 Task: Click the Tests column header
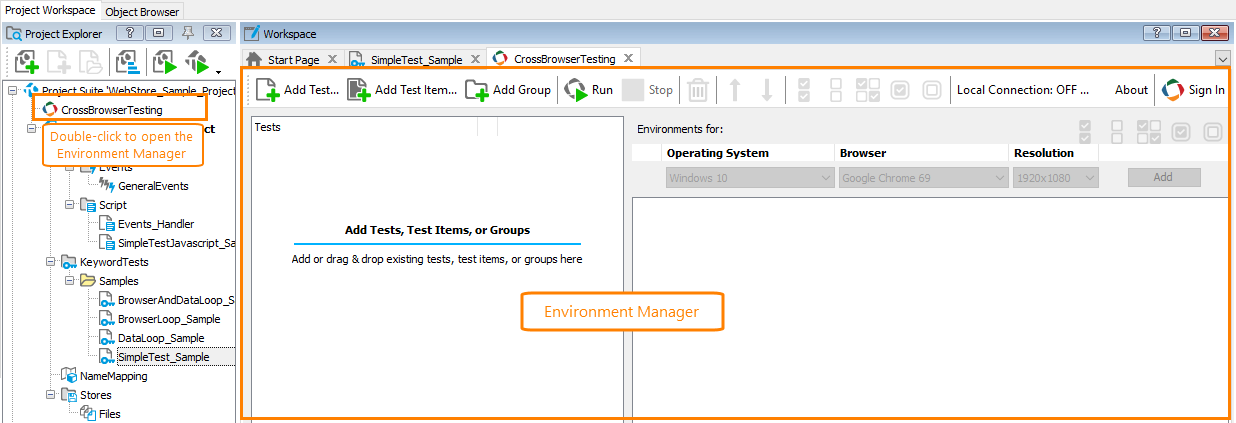(364, 127)
